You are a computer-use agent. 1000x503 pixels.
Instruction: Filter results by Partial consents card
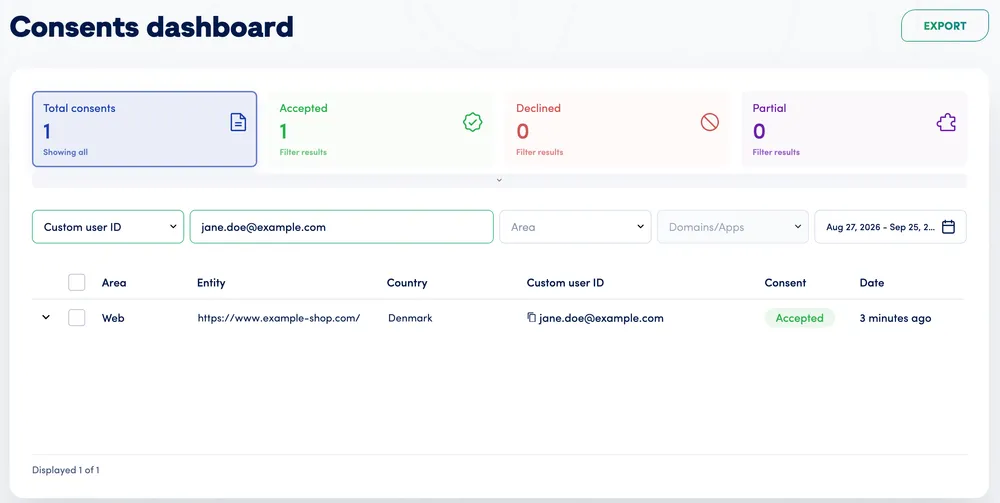pyautogui.click(x=854, y=129)
